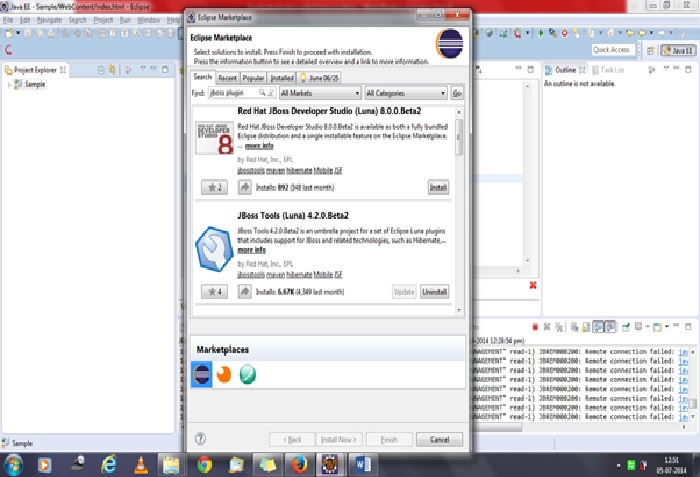Open Project Explorer view menu arrow
700x477 pixels.
142,69
